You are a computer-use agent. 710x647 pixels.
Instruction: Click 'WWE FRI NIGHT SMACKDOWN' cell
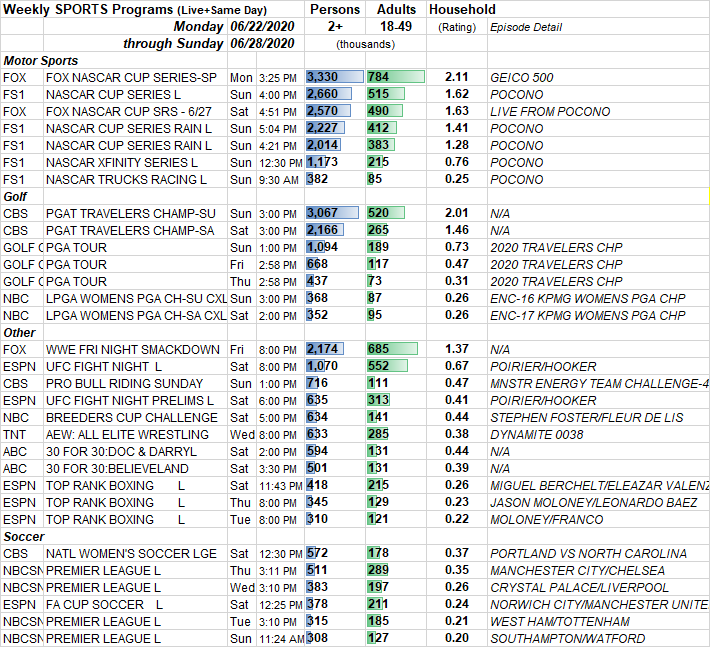[x=133, y=350]
